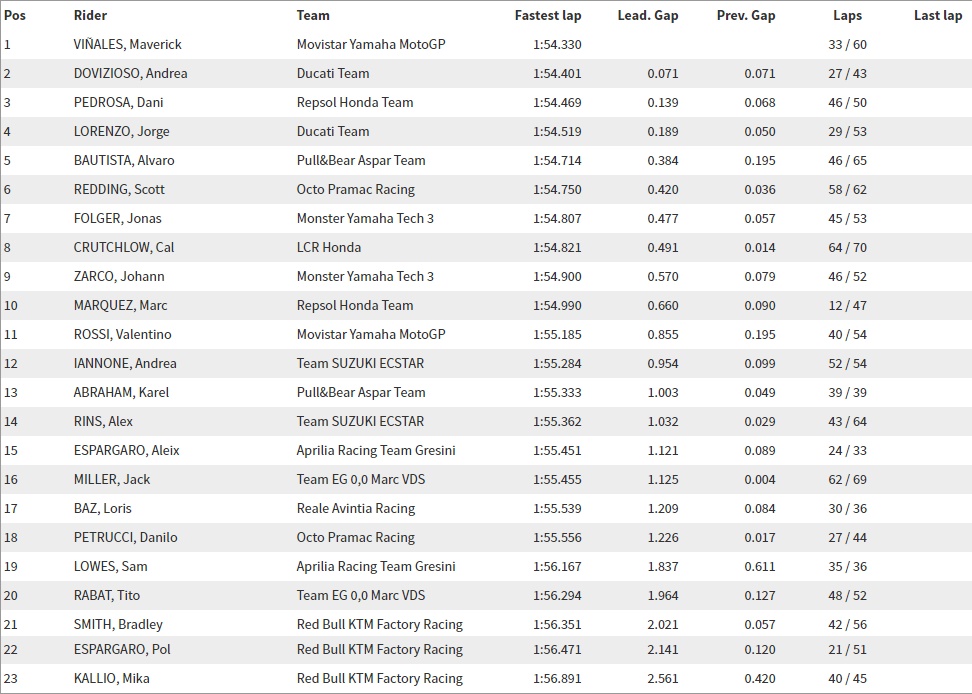Screen dimensions: 972x694
Task: Select KALLIO, Mika in last row
Action: click(x=112, y=679)
